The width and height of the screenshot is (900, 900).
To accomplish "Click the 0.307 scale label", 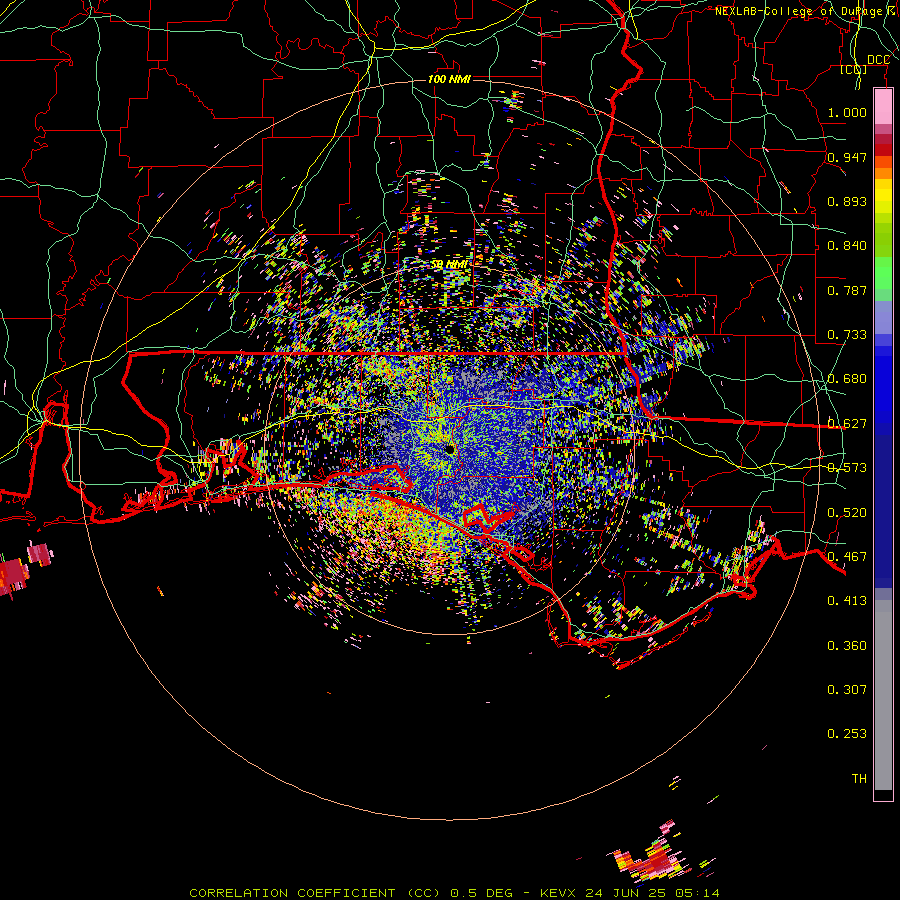I will (x=847, y=690).
